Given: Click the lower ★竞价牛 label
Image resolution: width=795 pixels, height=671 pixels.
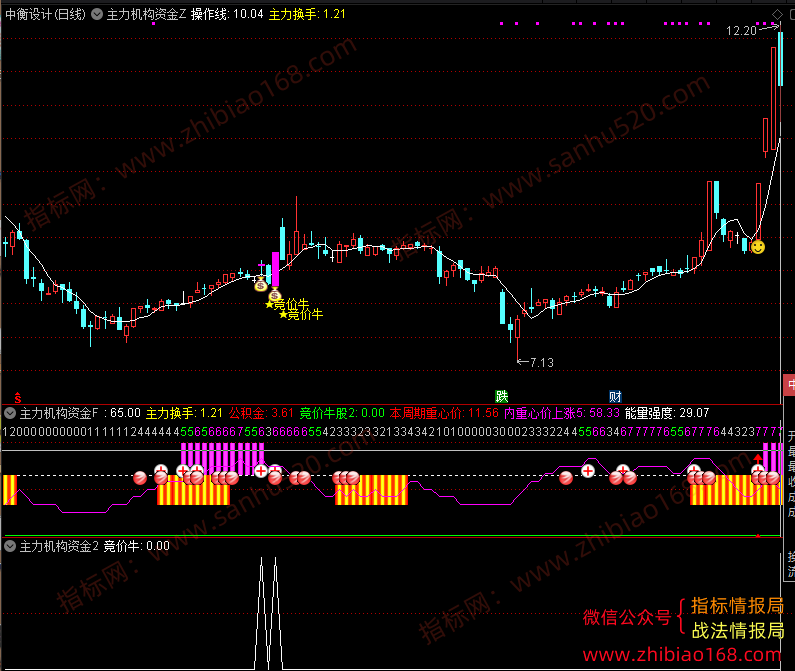Looking at the screenshot, I should pos(301,314).
